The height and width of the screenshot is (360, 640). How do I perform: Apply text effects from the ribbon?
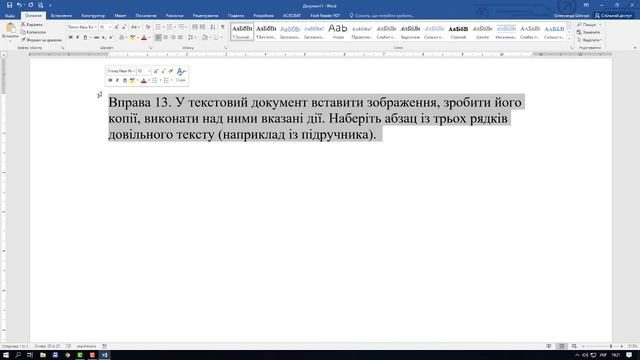click(121, 37)
